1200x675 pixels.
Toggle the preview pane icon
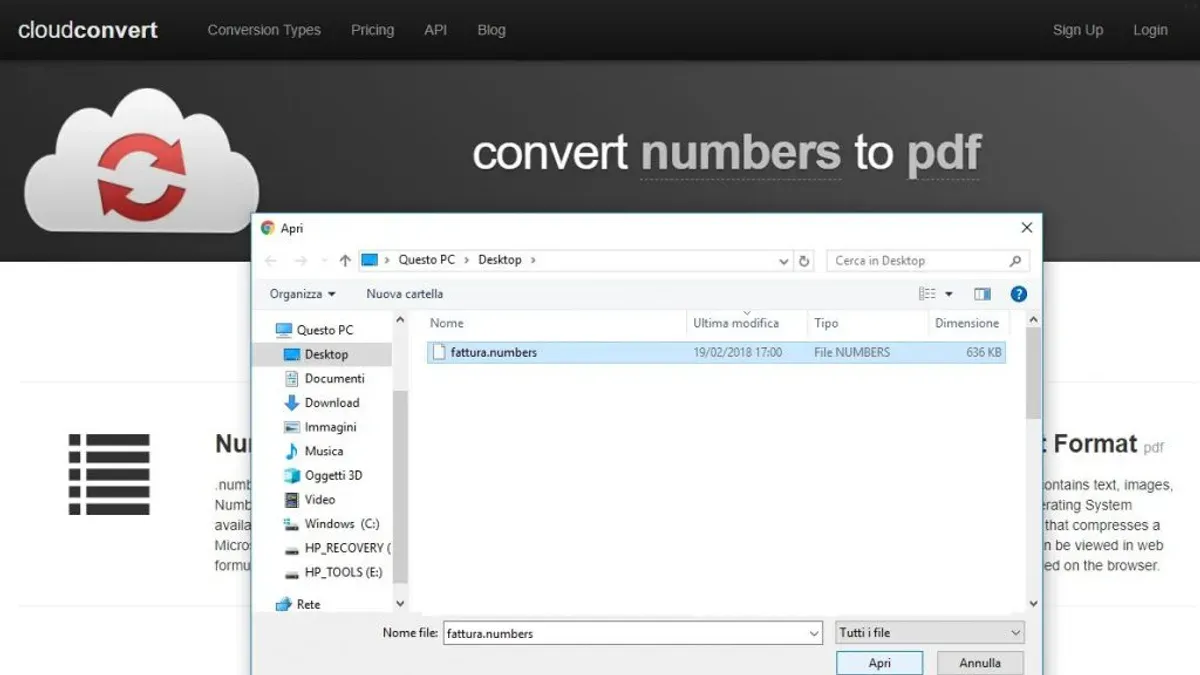(x=982, y=294)
